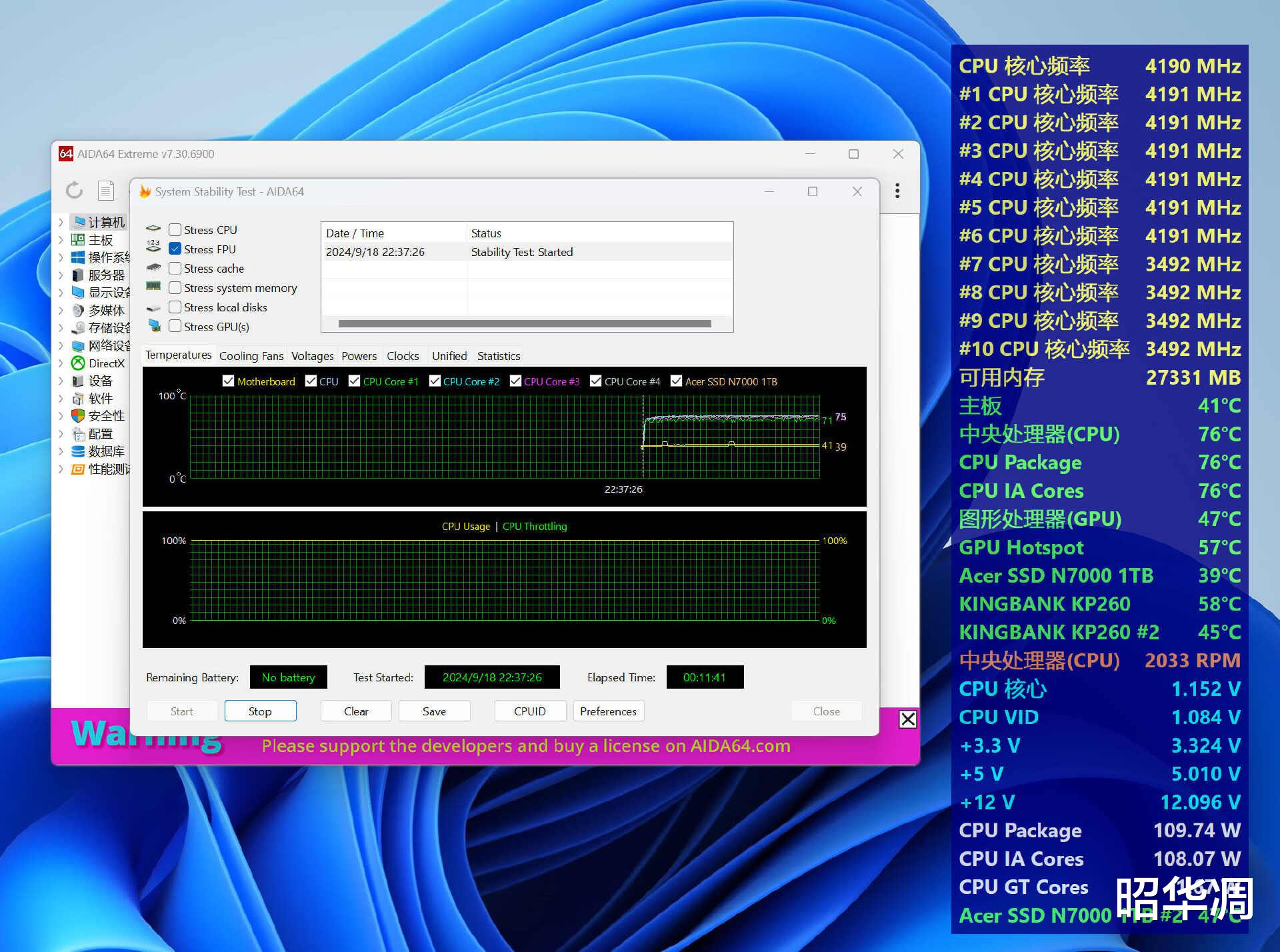This screenshot has height=952, width=1280.
Task: Expand the computer tree node arrow
Action: point(61,222)
